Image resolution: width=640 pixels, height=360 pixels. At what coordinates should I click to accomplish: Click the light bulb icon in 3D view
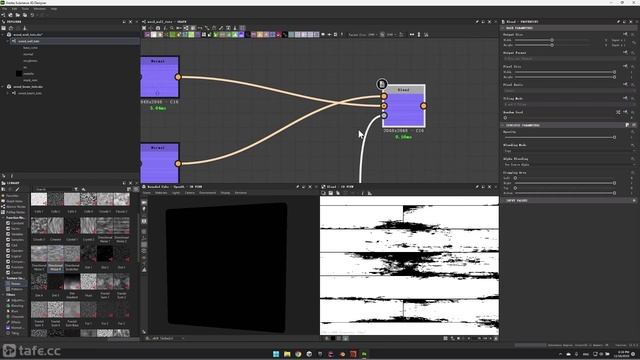click(144, 209)
